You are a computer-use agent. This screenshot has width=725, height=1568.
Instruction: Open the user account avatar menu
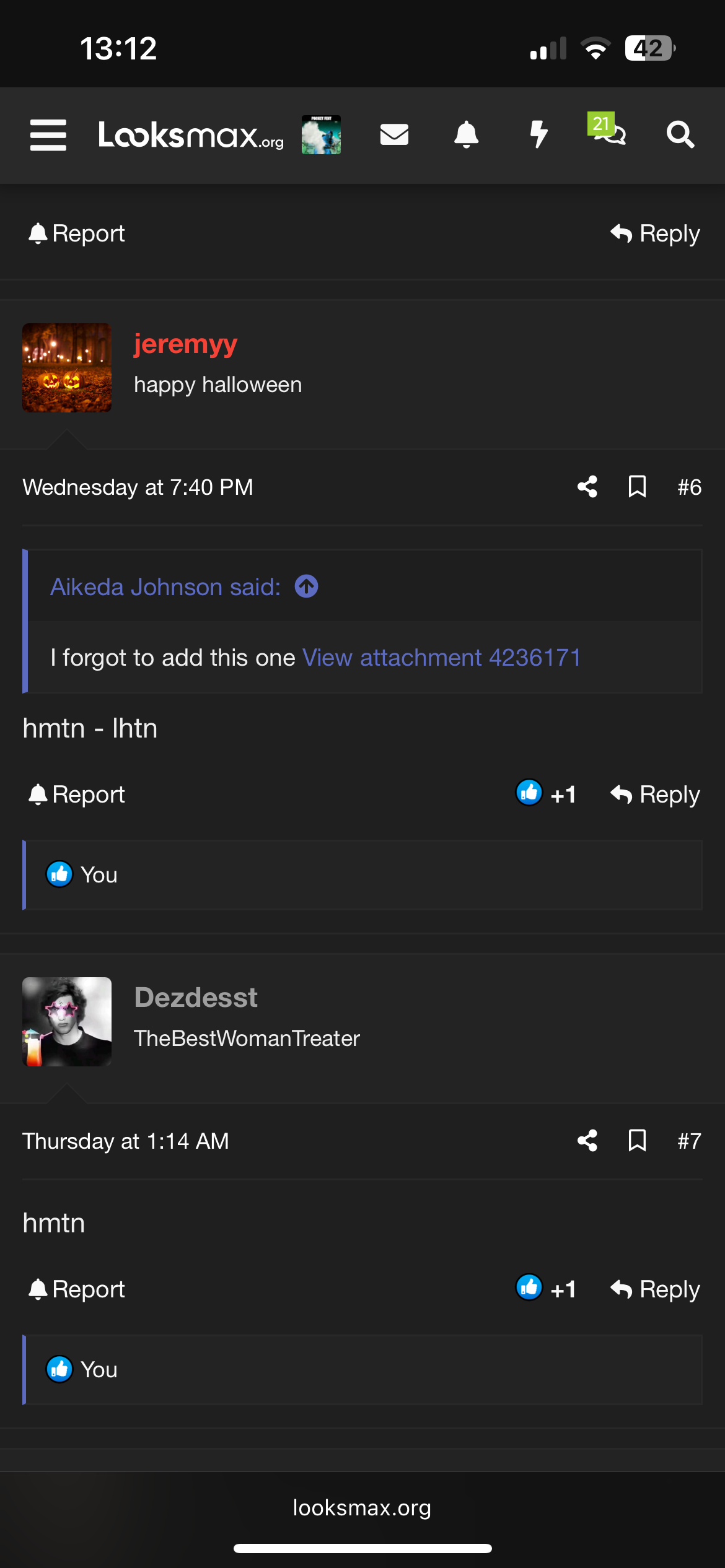click(x=321, y=134)
